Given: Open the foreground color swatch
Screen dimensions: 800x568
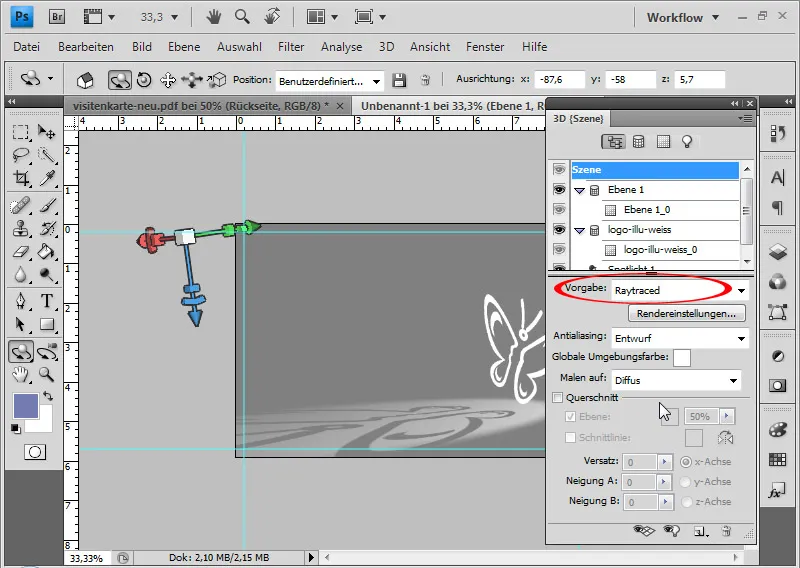Looking at the screenshot, I should pos(26,406).
